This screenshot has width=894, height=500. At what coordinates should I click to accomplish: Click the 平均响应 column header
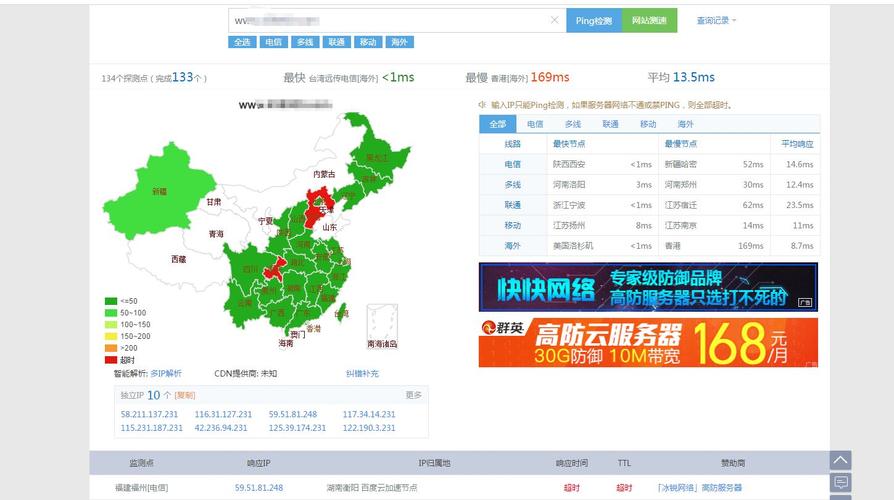click(x=797, y=144)
